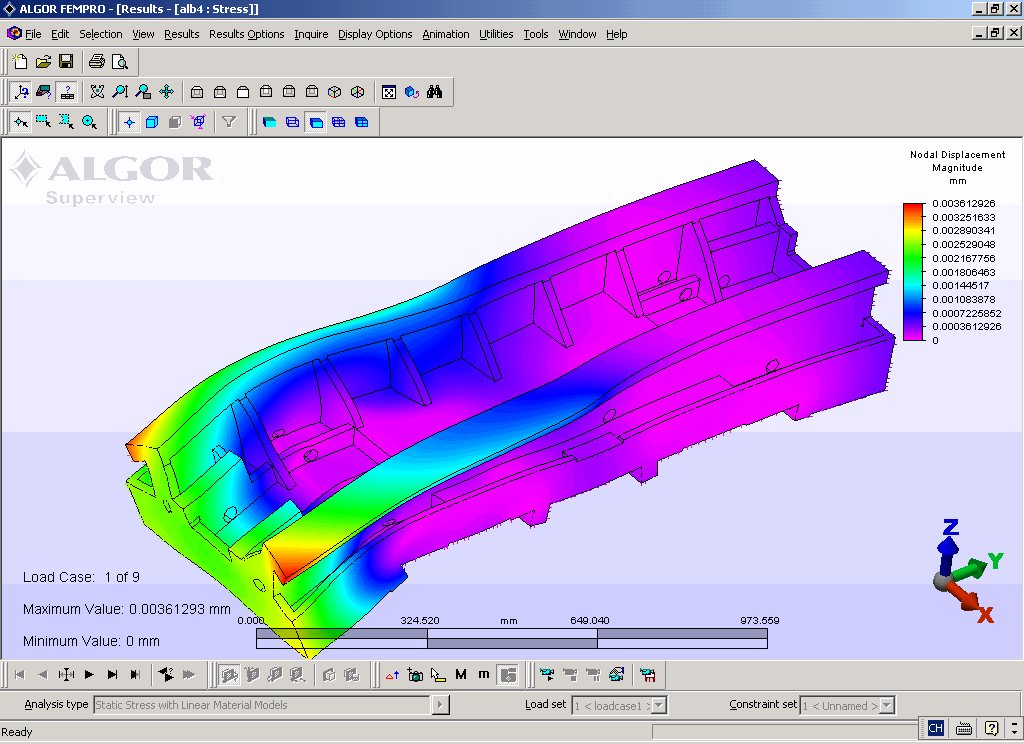Click the cyan results environment icon

click(x=616, y=675)
